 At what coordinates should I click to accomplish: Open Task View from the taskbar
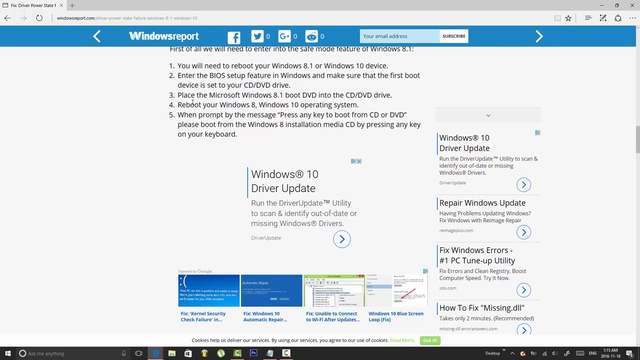(x=139, y=353)
